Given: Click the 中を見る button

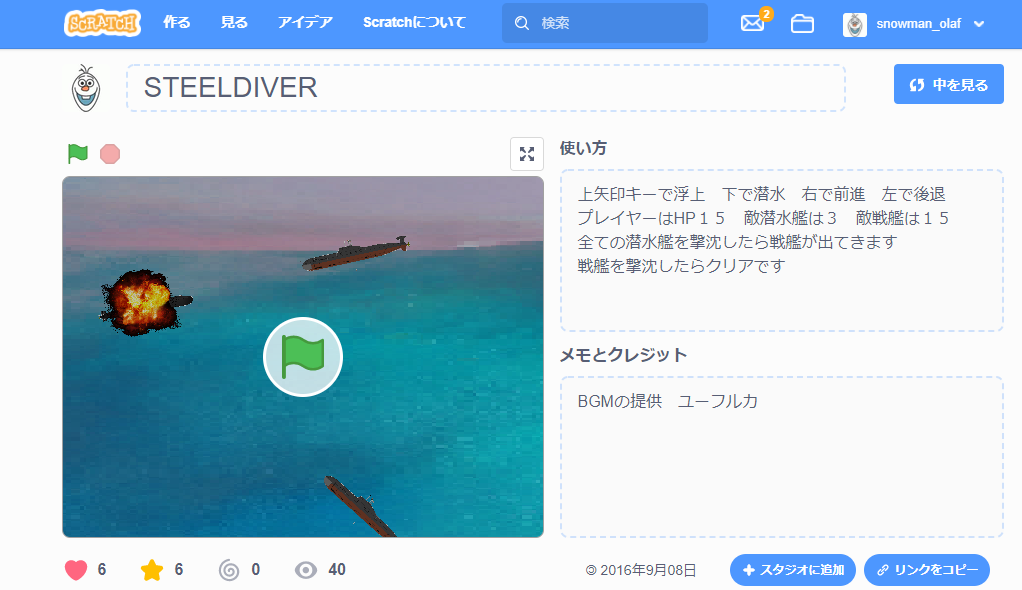Looking at the screenshot, I should tap(948, 84).
